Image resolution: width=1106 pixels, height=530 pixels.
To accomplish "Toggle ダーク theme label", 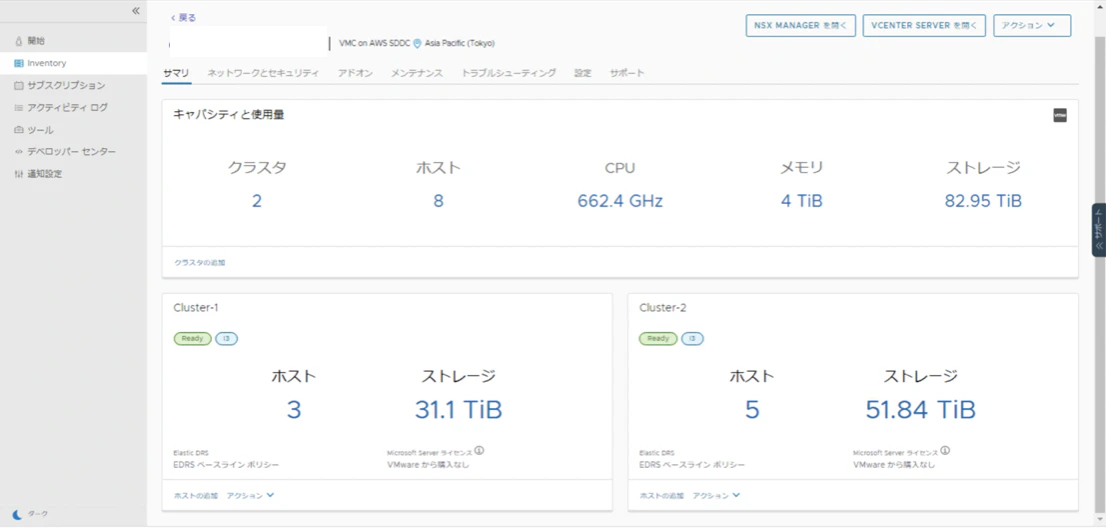I will 38,514.
